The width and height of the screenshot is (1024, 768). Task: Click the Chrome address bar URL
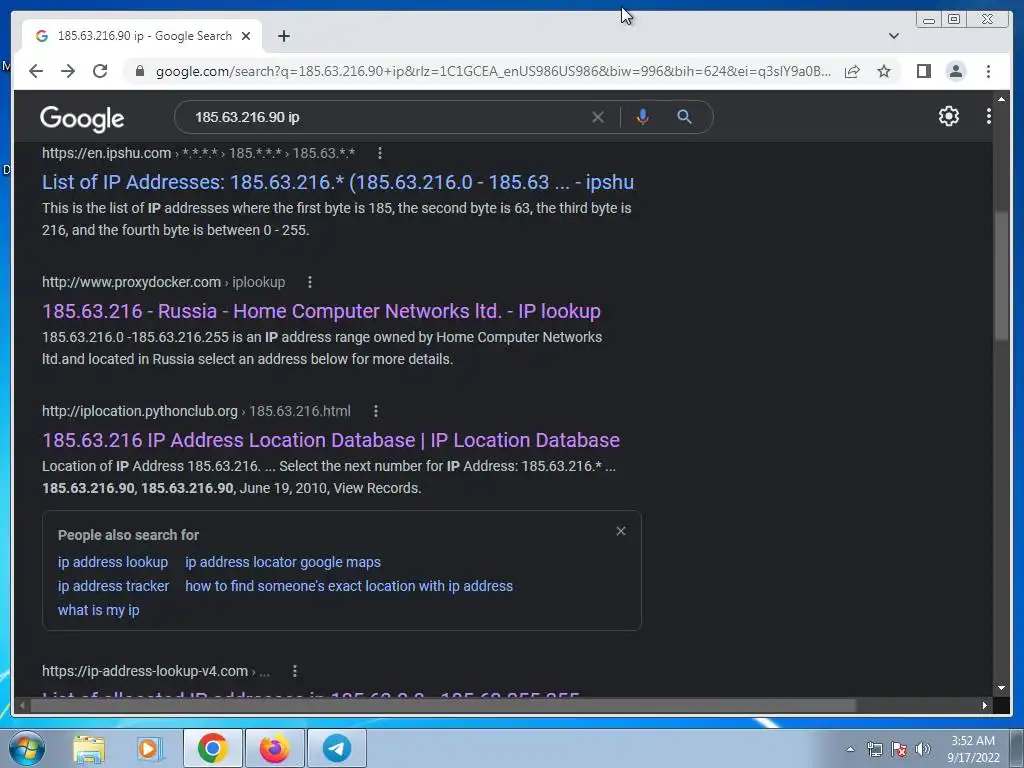[x=493, y=71]
